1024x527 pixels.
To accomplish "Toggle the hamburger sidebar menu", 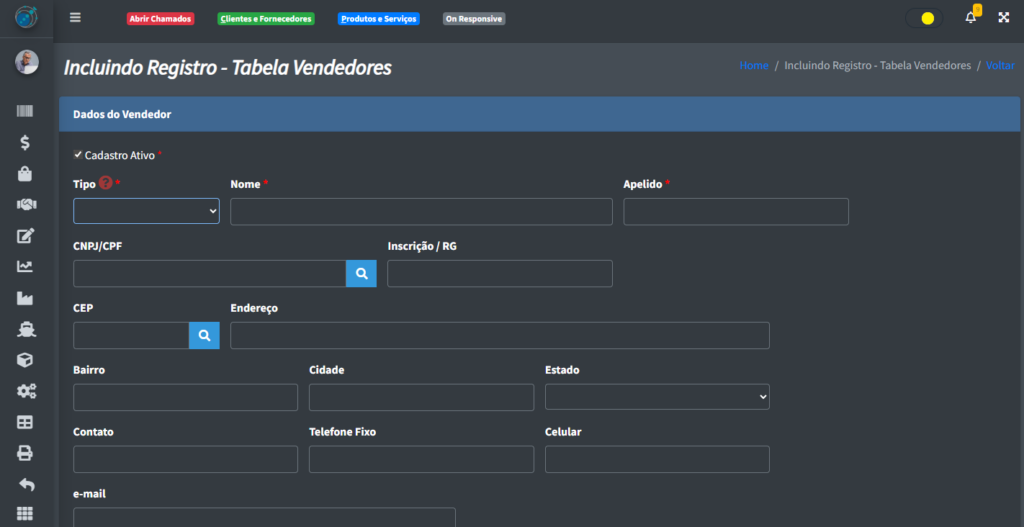I will [75, 18].
